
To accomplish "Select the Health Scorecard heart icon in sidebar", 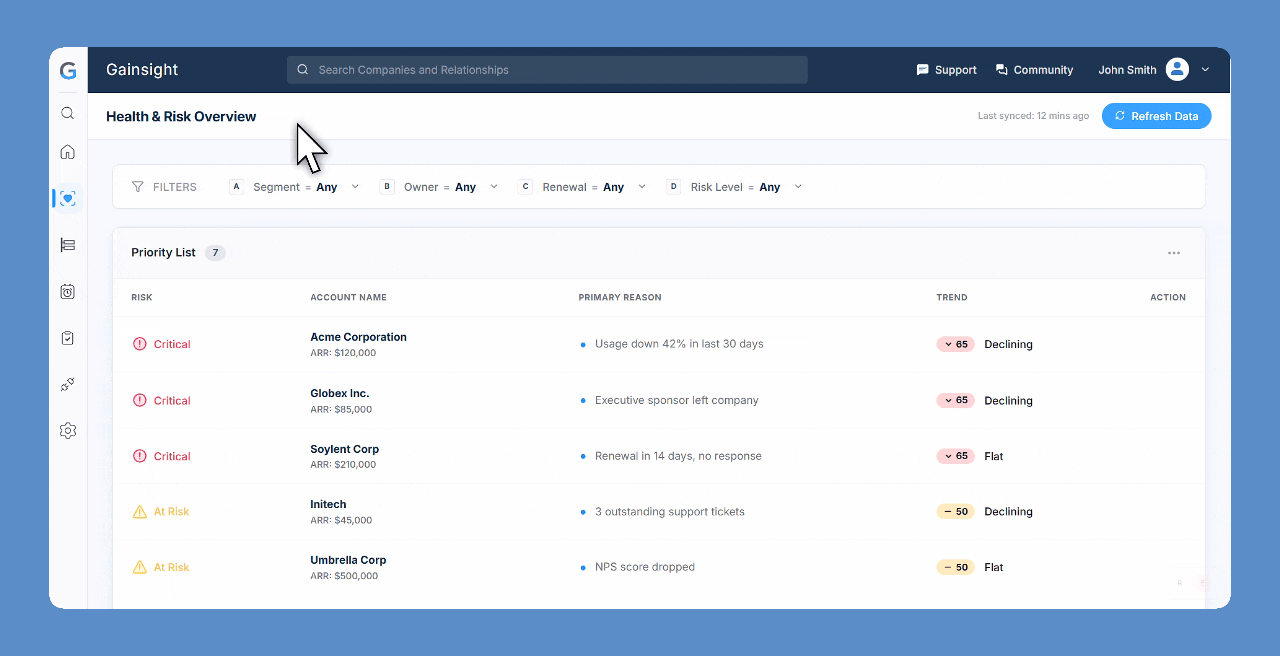I will tap(67, 198).
